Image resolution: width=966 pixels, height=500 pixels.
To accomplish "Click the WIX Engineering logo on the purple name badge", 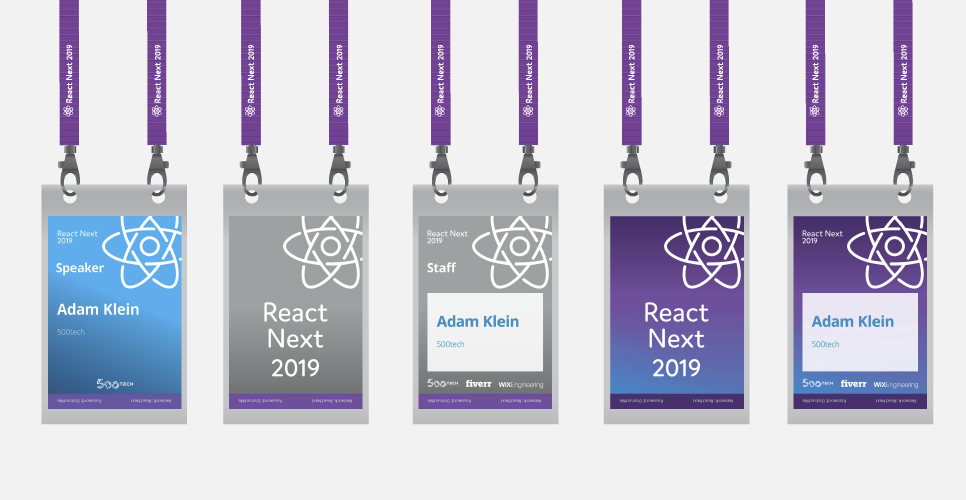I will point(896,385).
